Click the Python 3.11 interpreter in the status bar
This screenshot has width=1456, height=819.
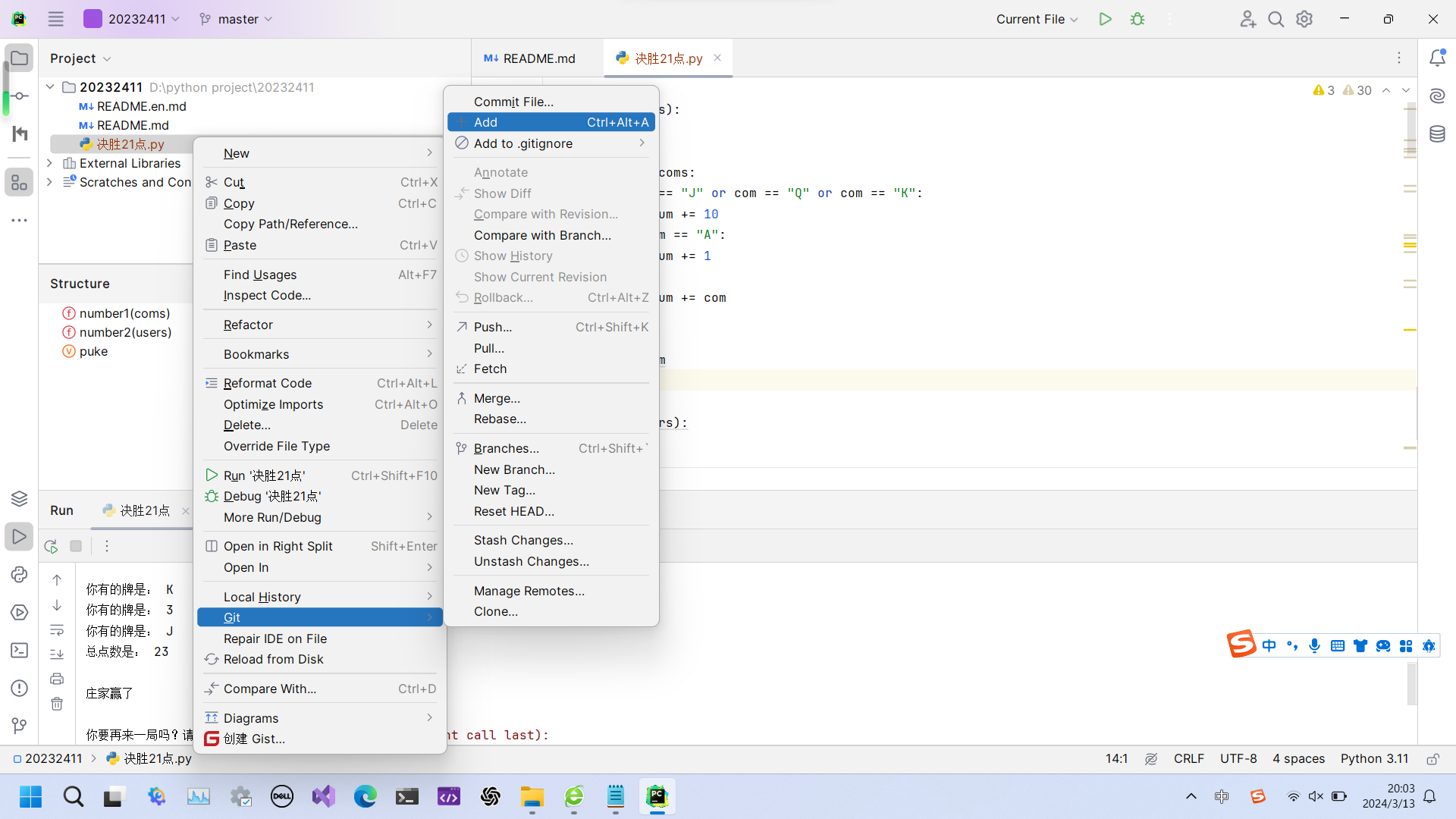1374,759
